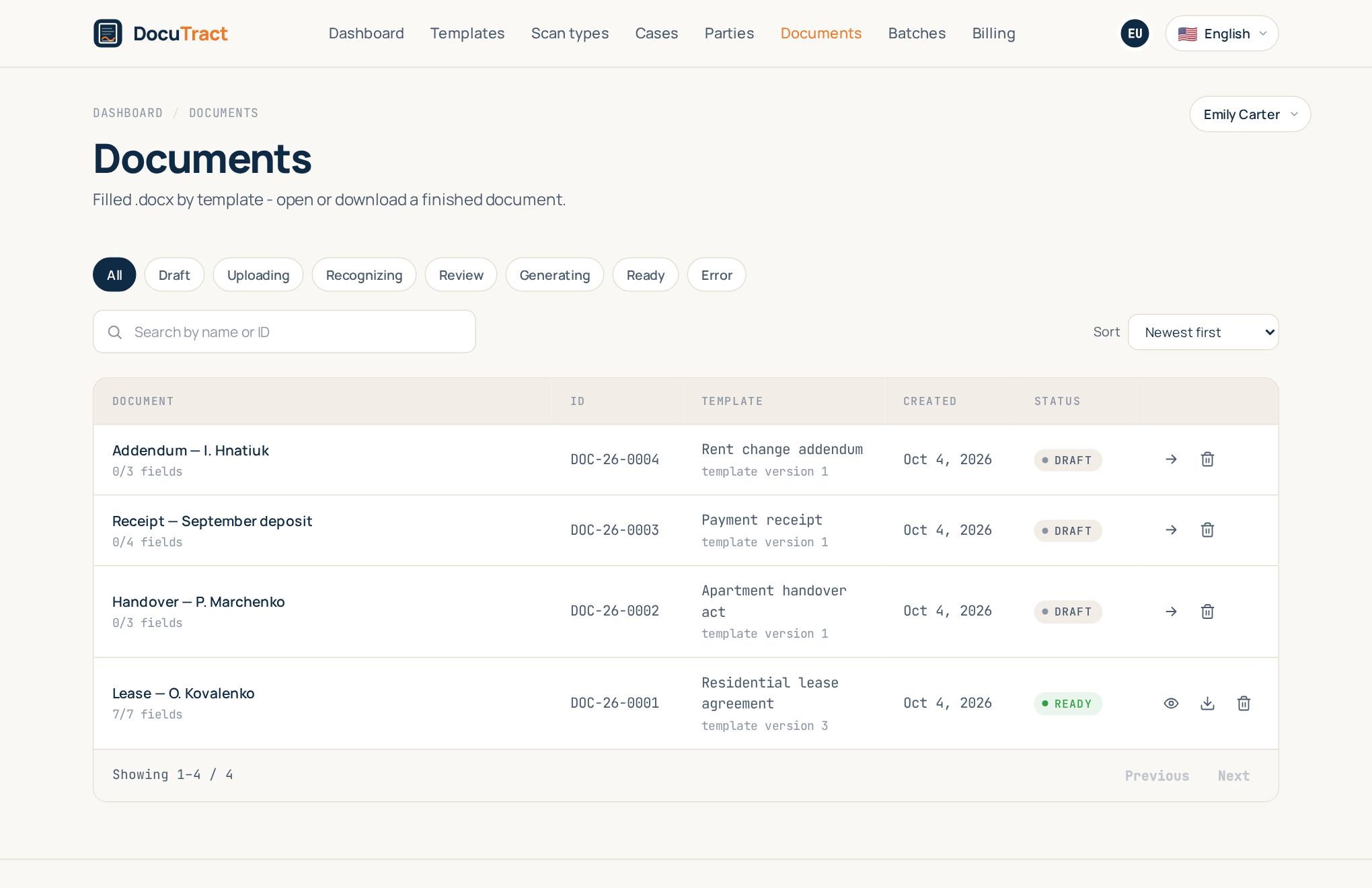Open the Handover — P. Marchenko arrow
The height and width of the screenshot is (888, 1372).
pyautogui.click(x=1171, y=612)
